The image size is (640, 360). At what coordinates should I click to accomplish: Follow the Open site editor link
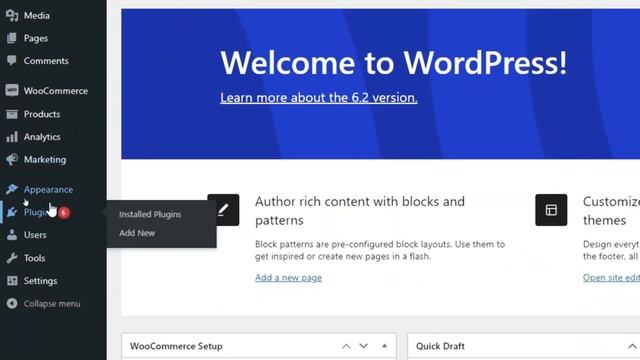[x=611, y=278]
